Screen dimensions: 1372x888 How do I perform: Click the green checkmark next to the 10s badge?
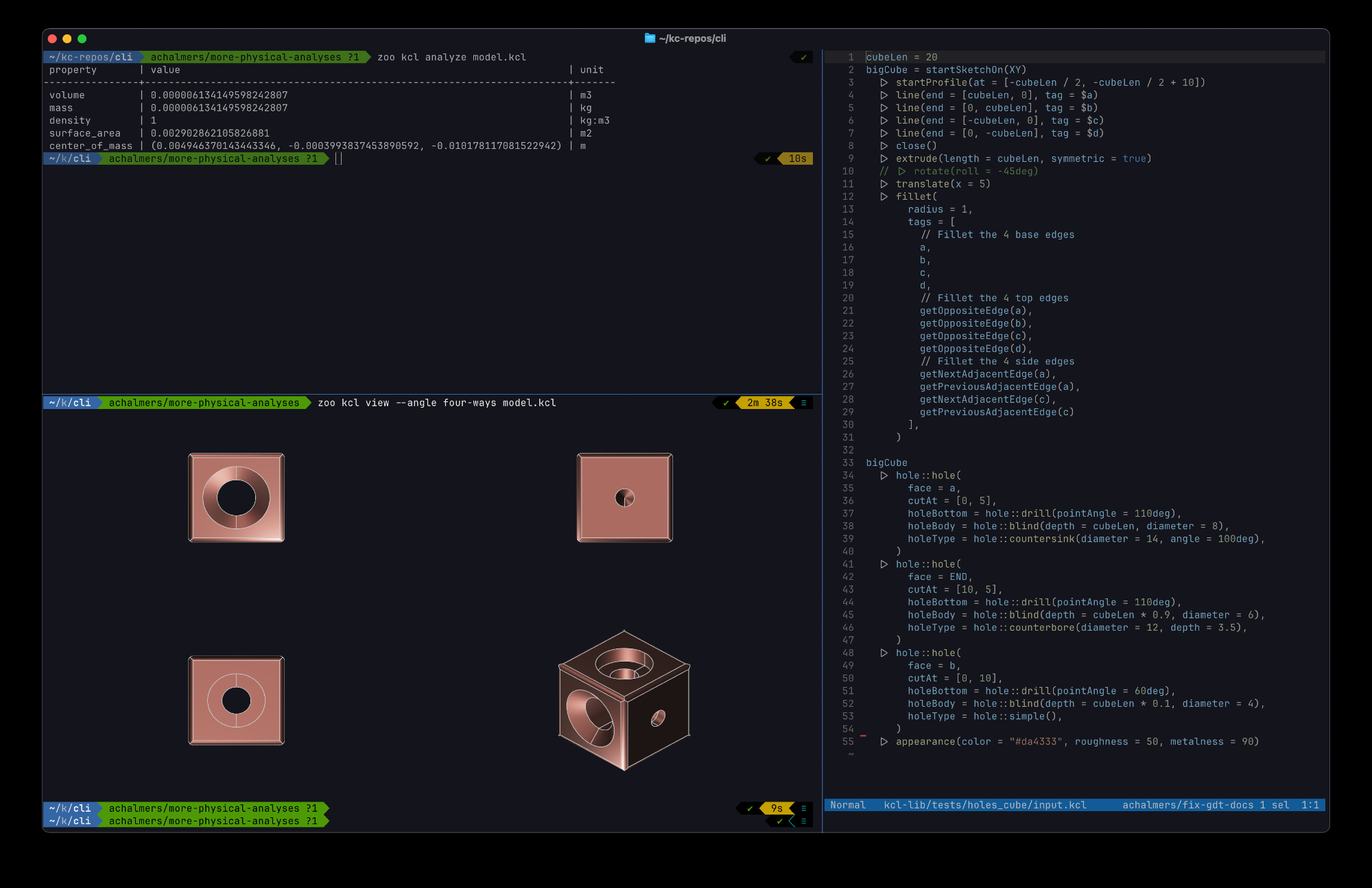pos(768,159)
